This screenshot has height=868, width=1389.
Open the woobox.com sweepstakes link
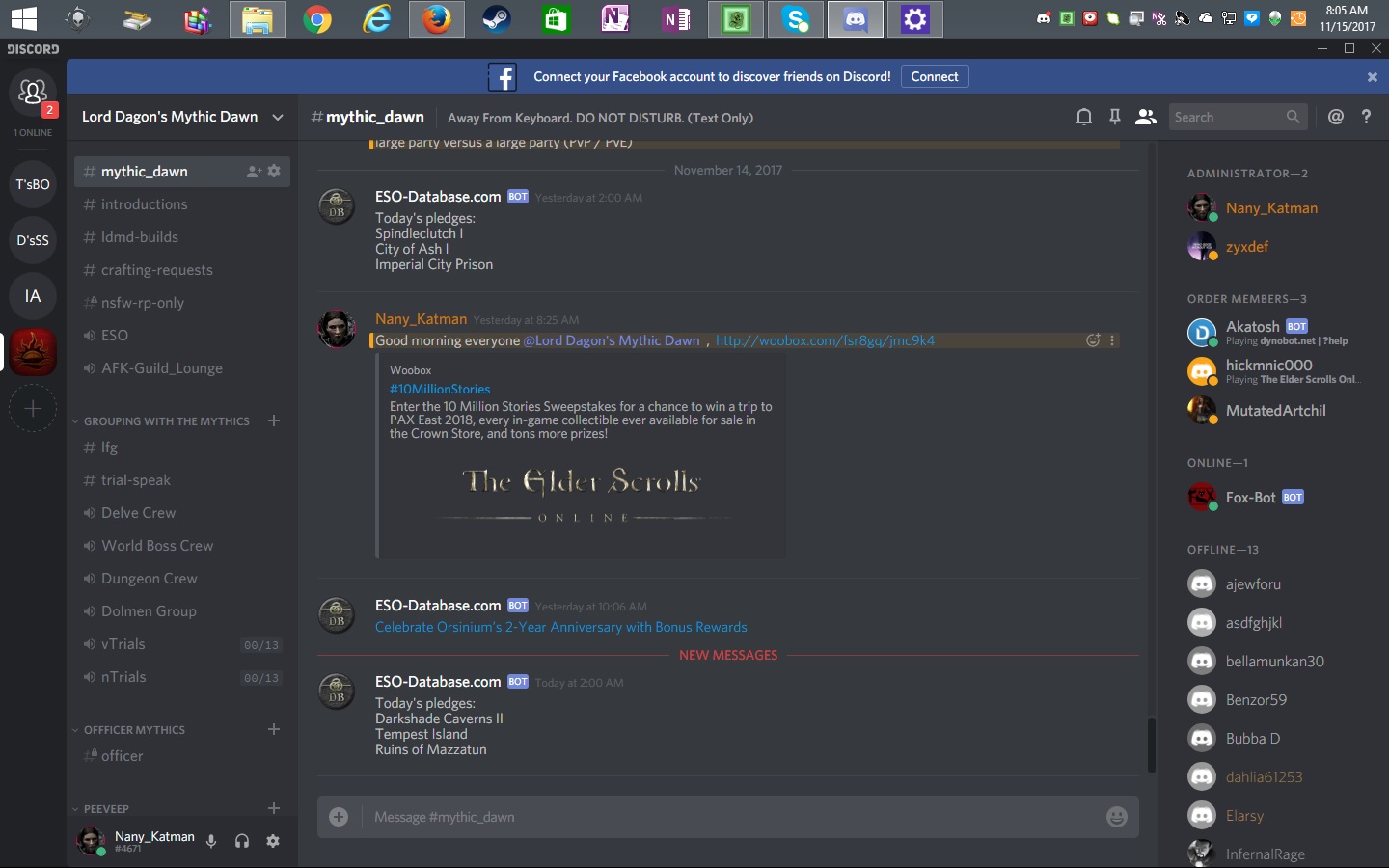pyautogui.click(x=825, y=340)
